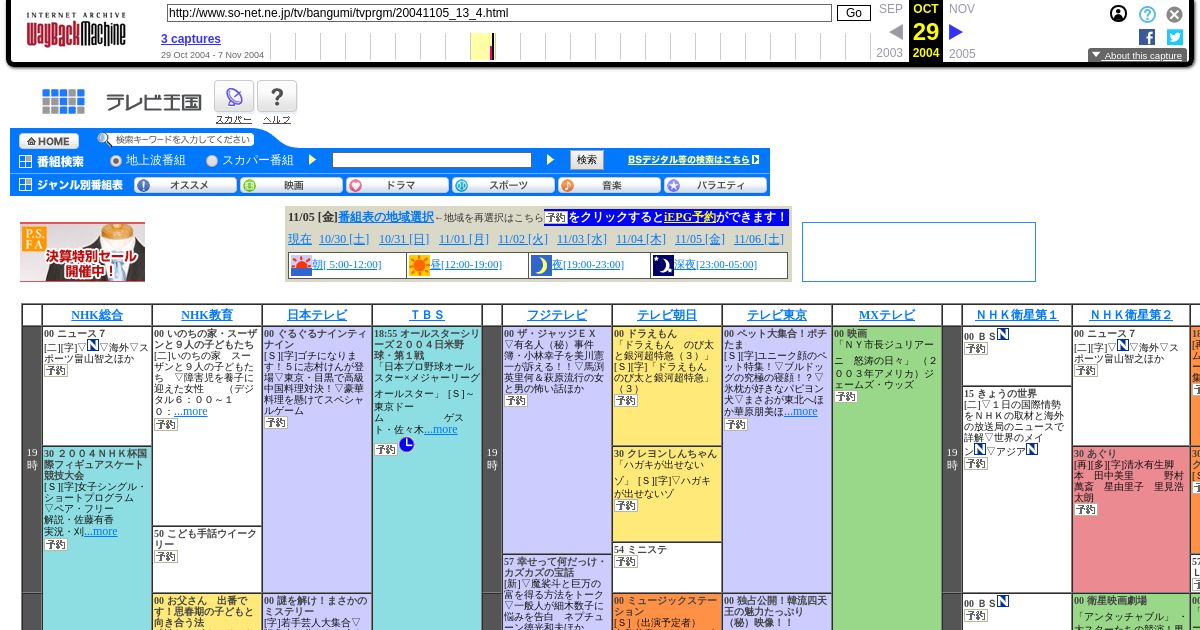Expand ...more in NHK杯フィギュアスケート listing
The width and height of the screenshot is (1200, 630).
[x=101, y=531]
